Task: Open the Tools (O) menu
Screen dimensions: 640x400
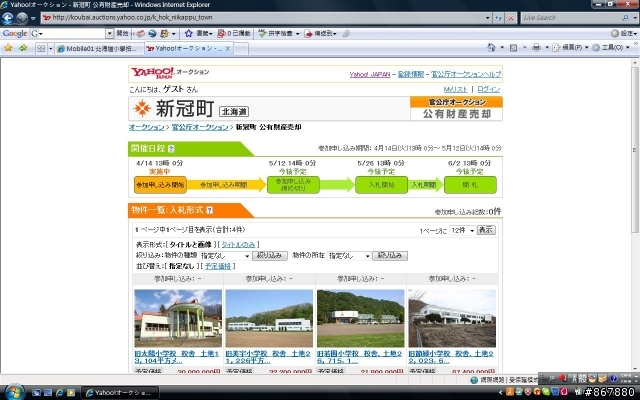Action: pos(611,48)
